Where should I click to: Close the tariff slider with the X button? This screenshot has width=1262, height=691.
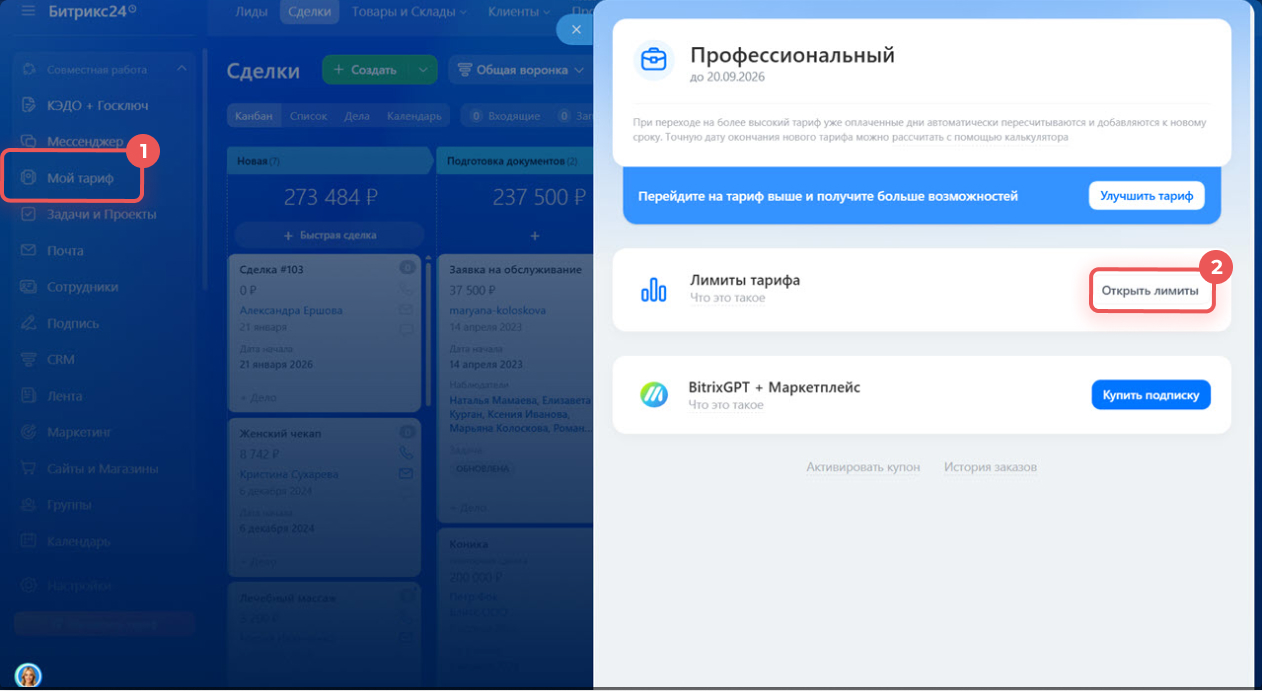click(x=575, y=30)
